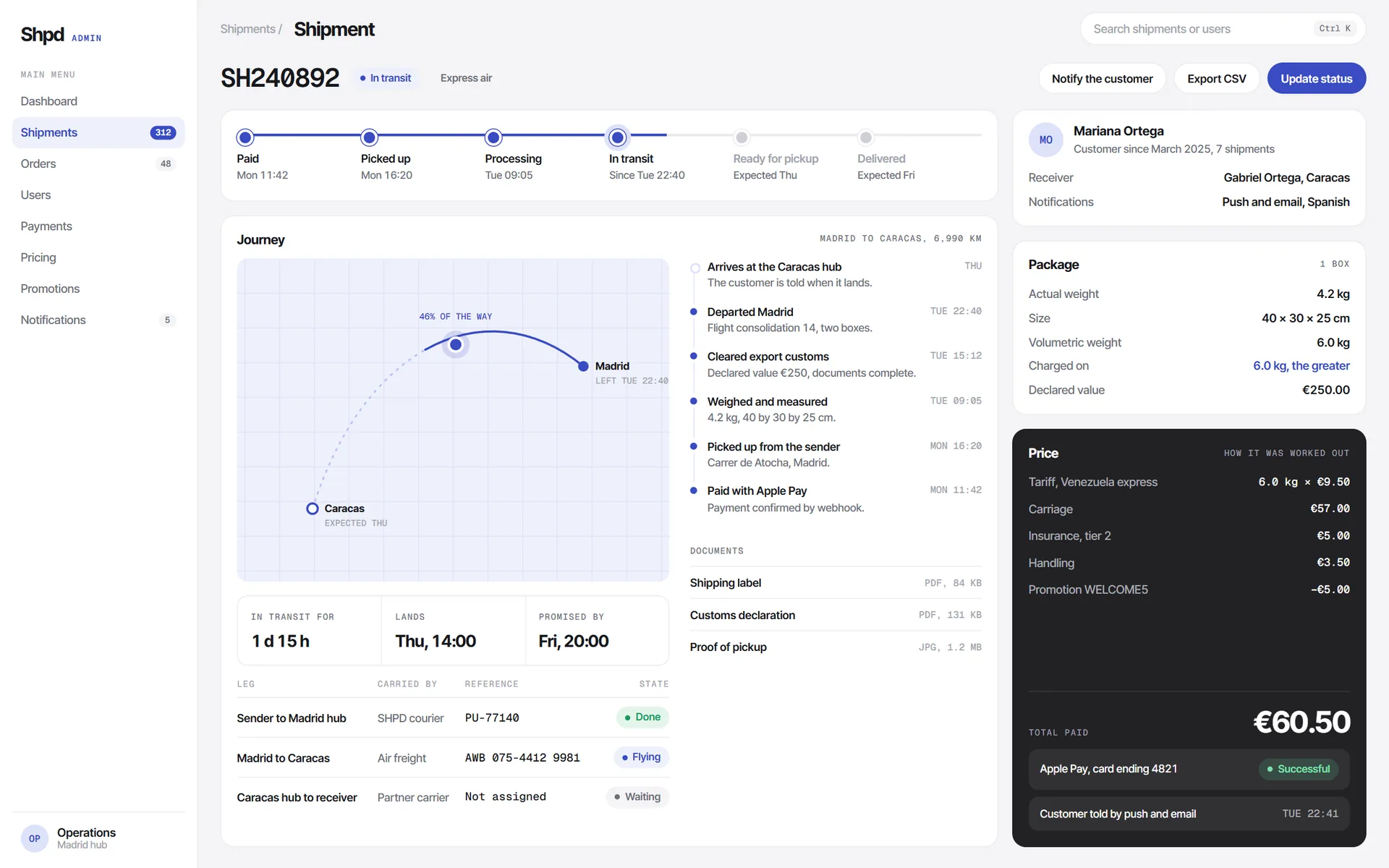Open Orders in the sidebar

tap(98, 163)
